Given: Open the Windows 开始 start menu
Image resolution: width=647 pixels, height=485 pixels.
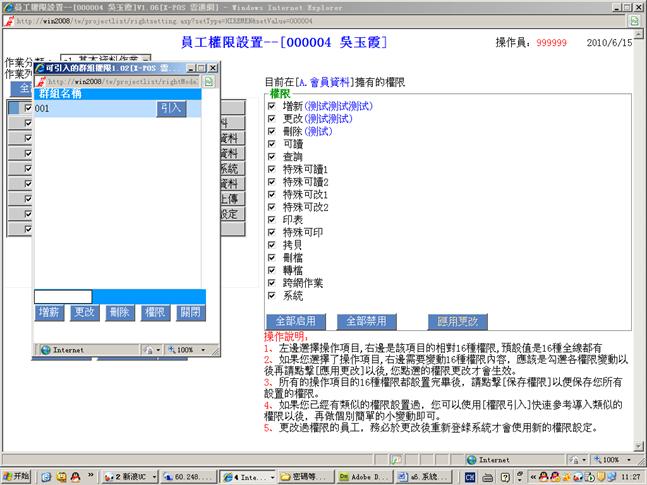Looking at the screenshot, I should [x=18, y=477].
